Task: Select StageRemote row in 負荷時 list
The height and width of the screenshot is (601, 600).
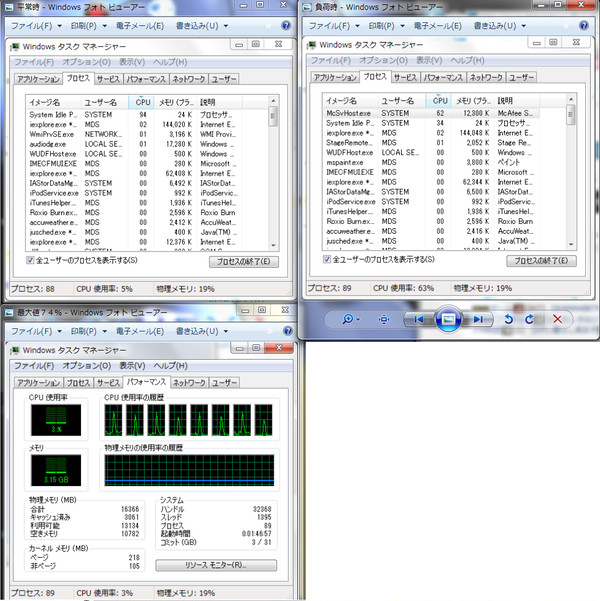Action: coord(431,143)
